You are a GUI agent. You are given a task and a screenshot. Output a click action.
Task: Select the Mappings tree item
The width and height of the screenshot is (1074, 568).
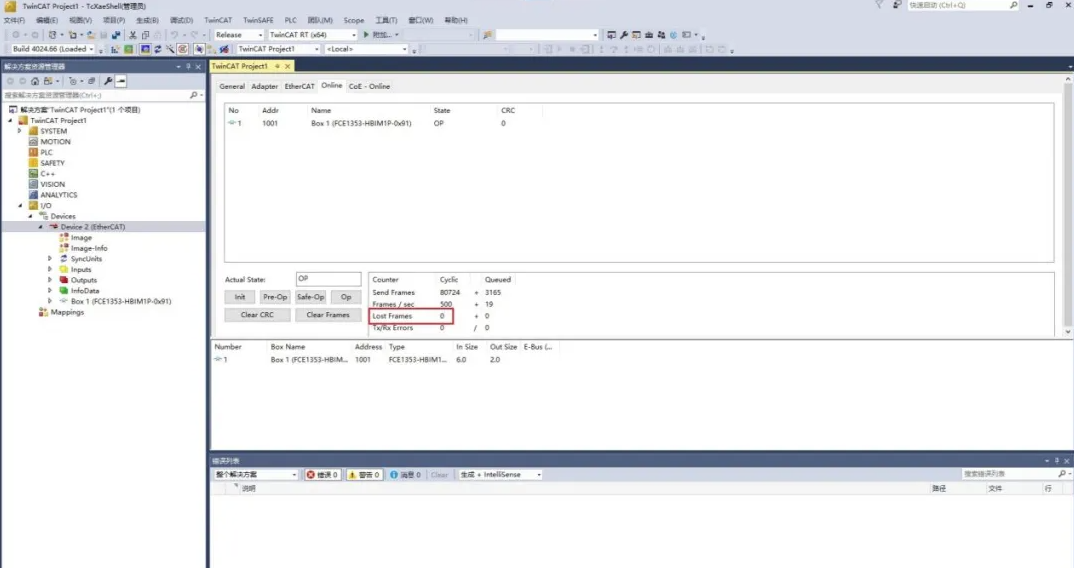[x=66, y=312]
